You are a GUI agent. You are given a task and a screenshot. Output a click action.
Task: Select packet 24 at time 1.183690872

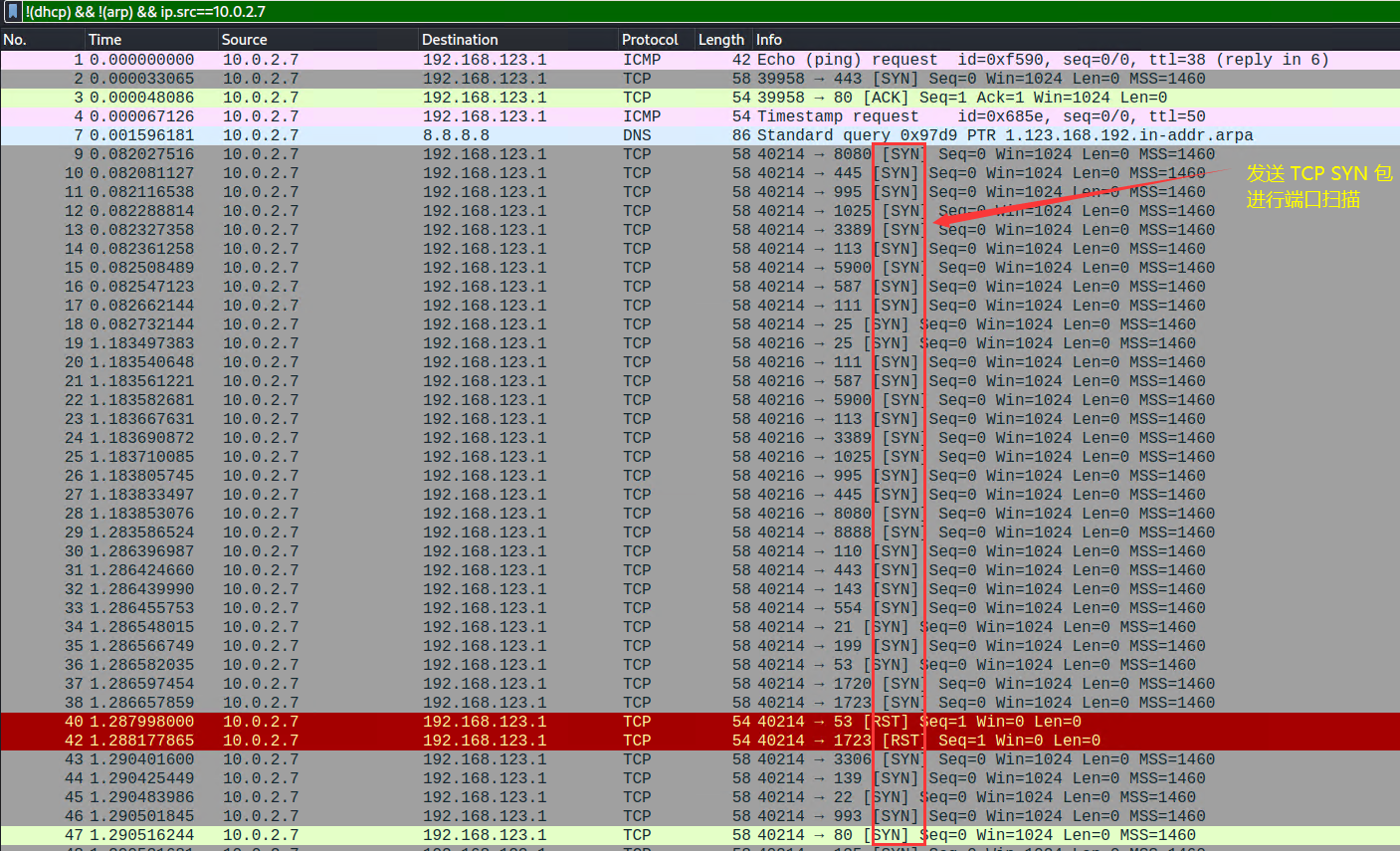(700, 438)
